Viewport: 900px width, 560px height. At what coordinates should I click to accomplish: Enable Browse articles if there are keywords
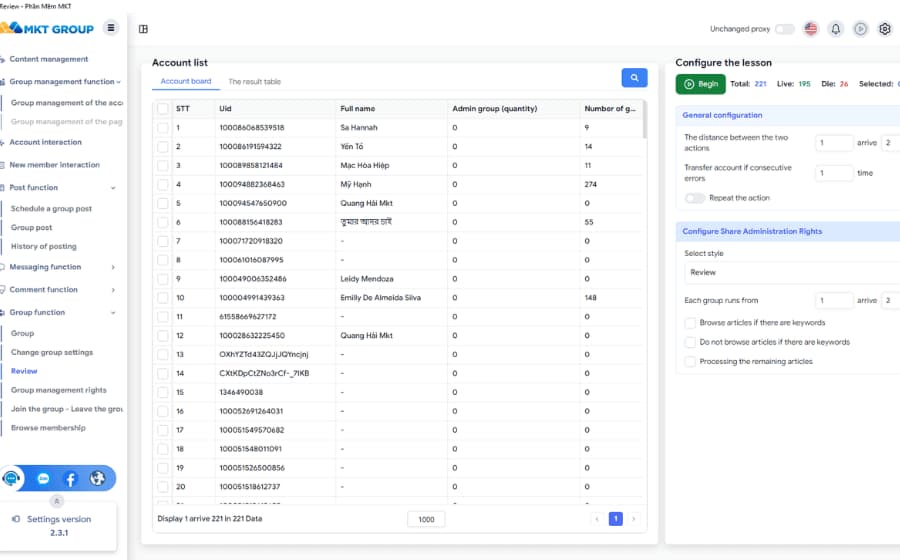tap(690, 323)
